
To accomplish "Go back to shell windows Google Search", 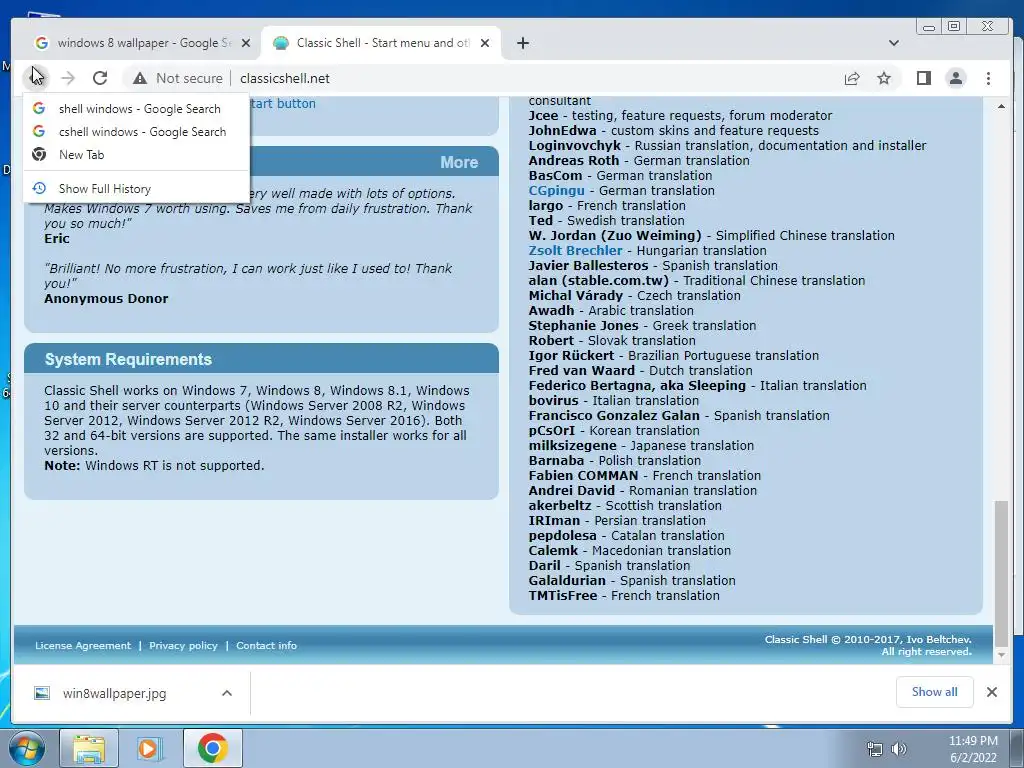I will 136,108.
